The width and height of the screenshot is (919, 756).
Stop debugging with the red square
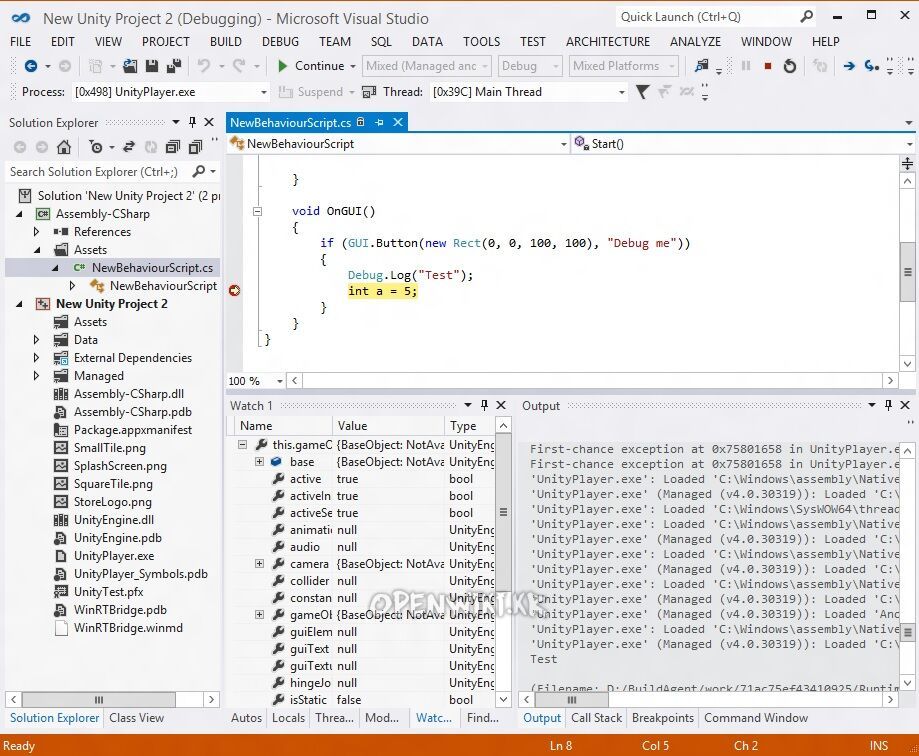pos(768,66)
